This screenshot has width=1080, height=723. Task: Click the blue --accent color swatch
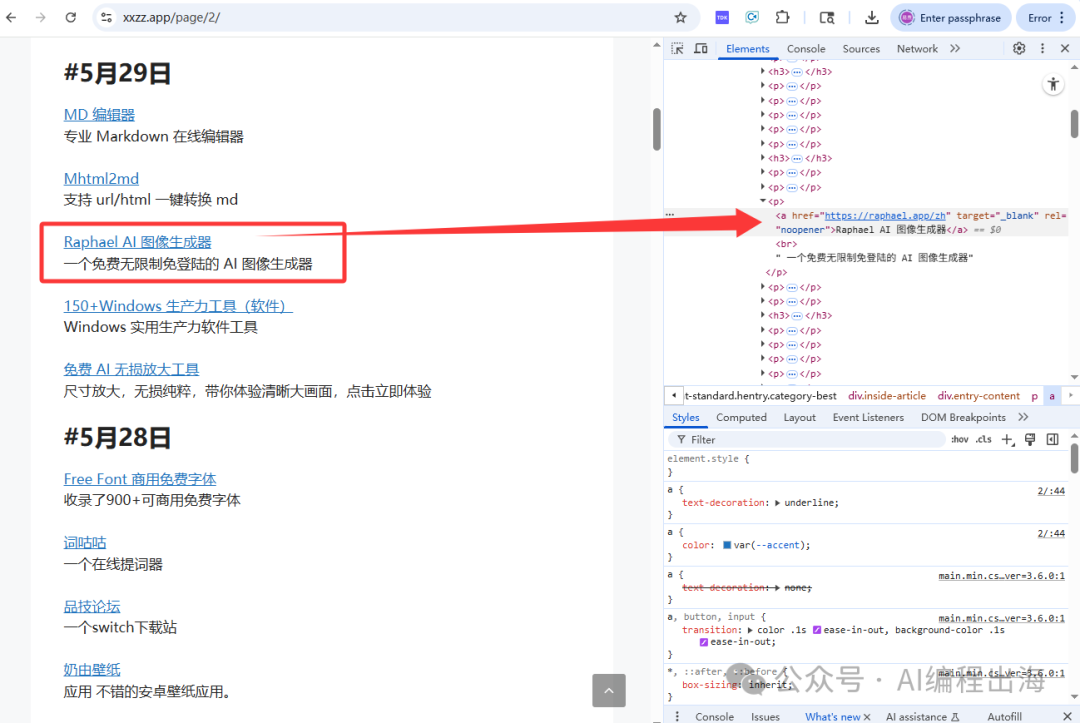(727, 545)
